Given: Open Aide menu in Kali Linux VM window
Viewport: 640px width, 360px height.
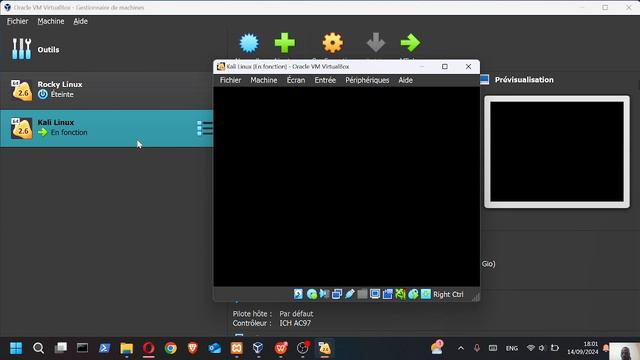Looking at the screenshot, I should (x=405, y=80).
